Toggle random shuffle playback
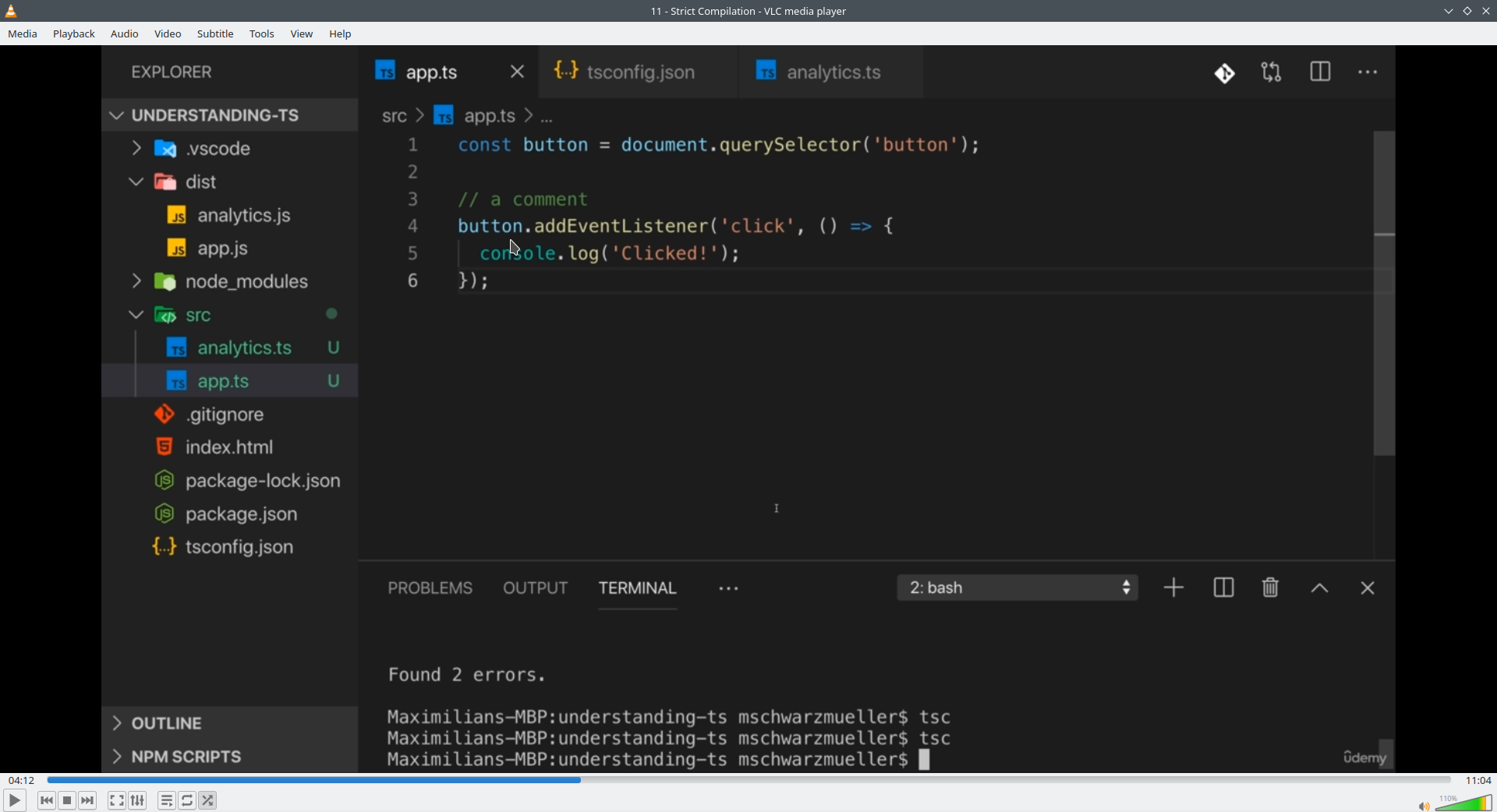Image resolution: width=1497 pixels, height=812 pixels. pos(208,801)
